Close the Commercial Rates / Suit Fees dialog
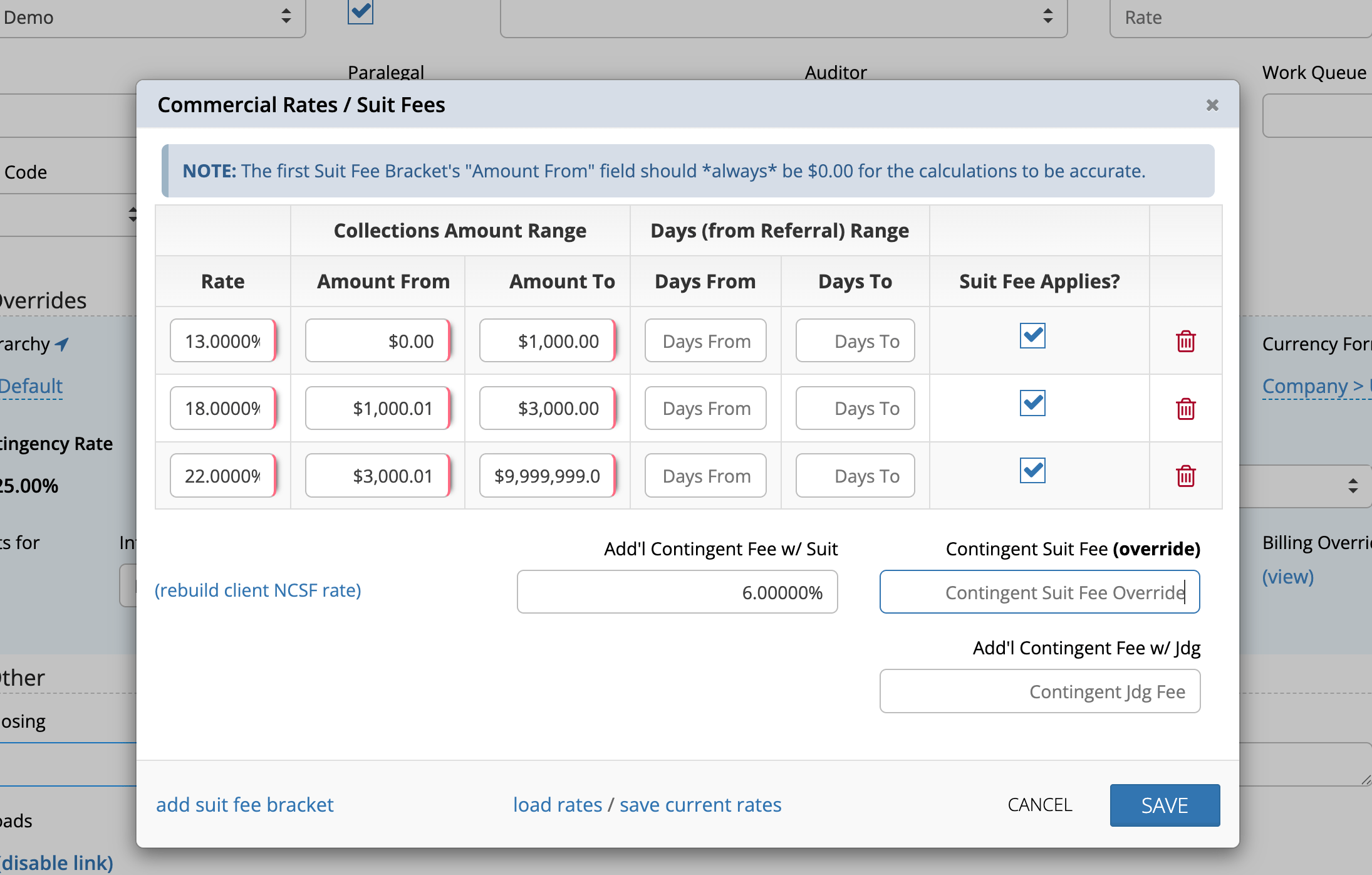Screen dimensions: 1372x875 [1213, 105]
